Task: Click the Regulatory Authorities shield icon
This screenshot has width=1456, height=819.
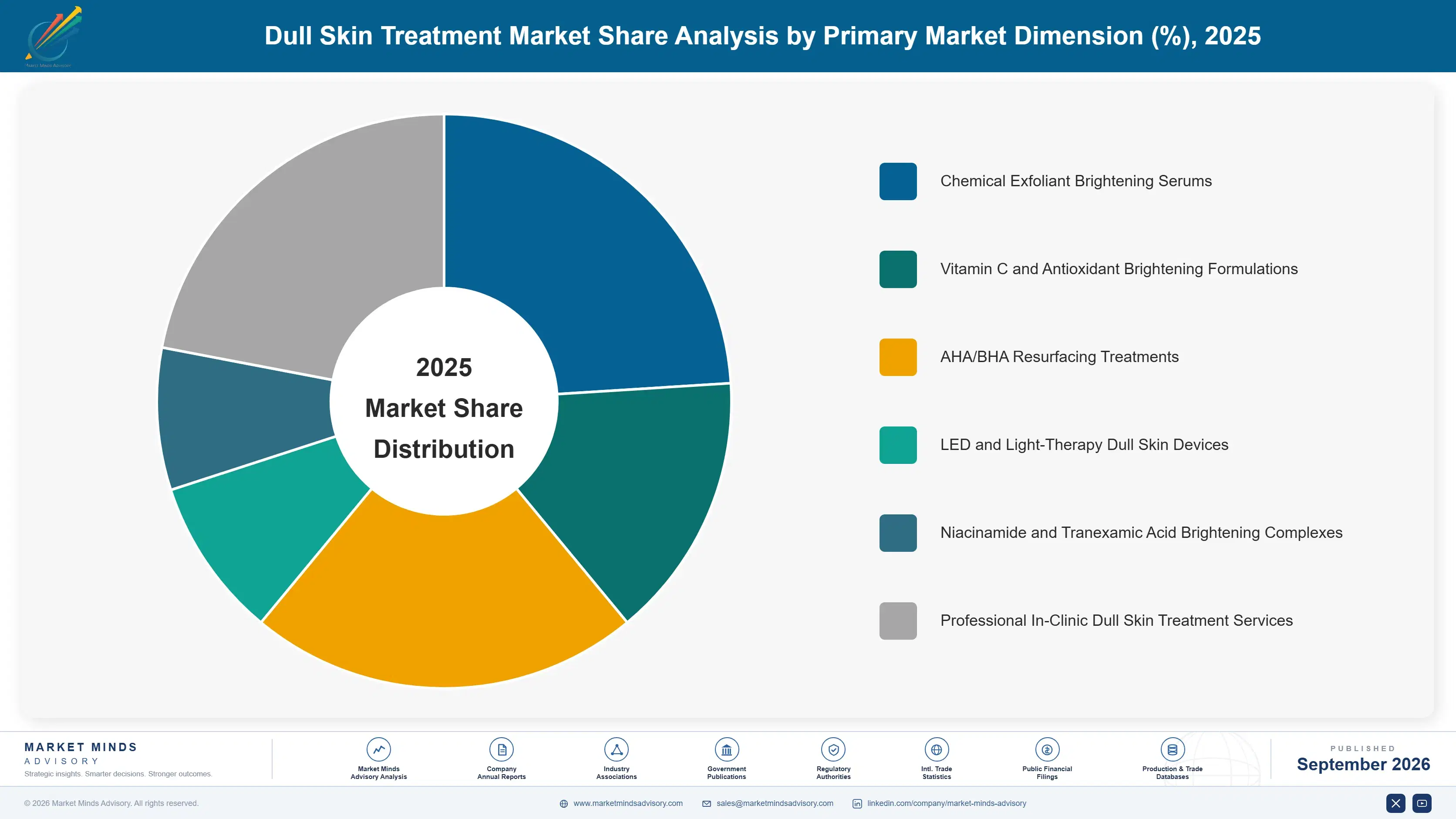Action: point(833,749)
